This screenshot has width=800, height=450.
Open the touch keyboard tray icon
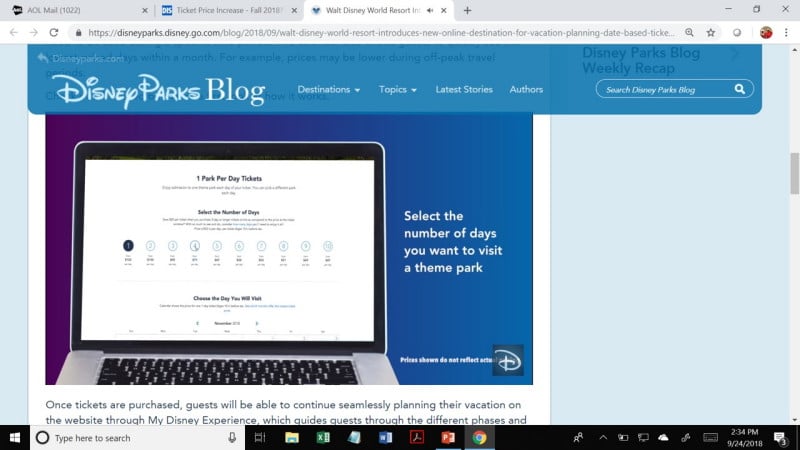click(710, 438)
